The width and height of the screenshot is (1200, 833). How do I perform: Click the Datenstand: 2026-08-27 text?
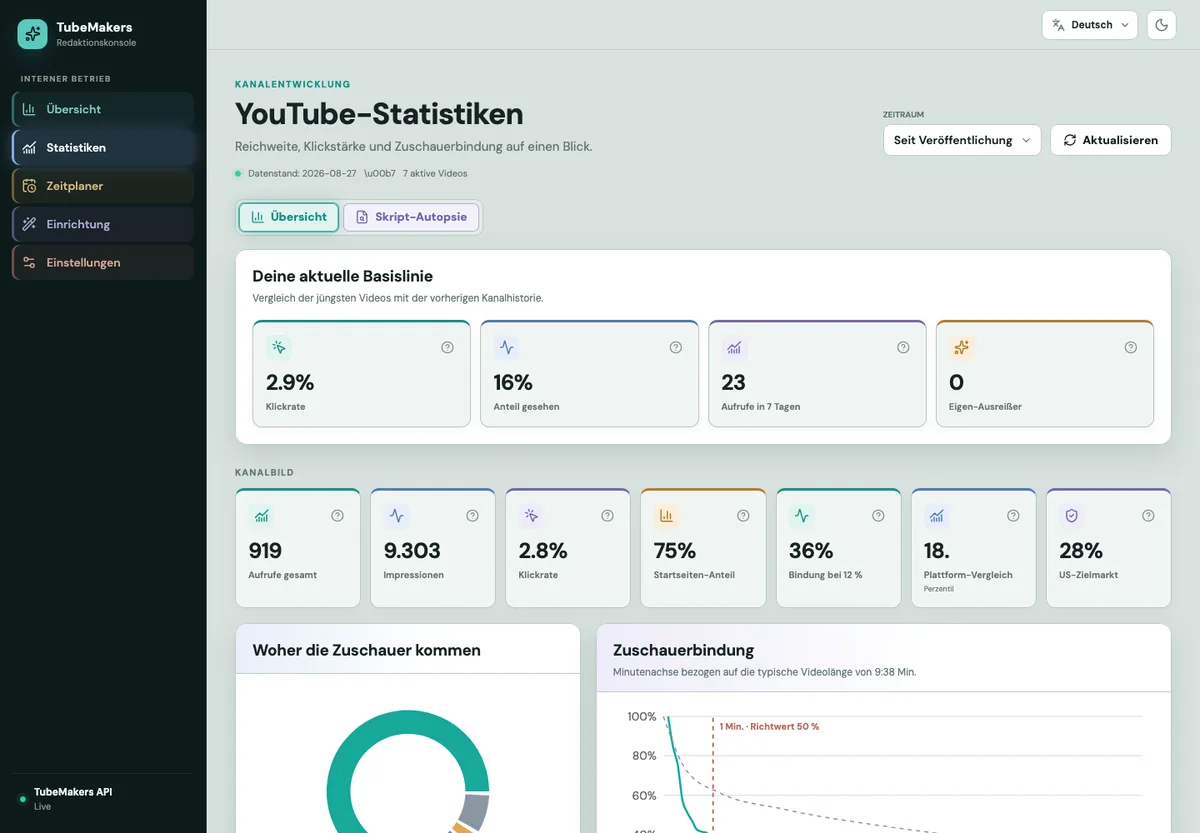(302, 173)
